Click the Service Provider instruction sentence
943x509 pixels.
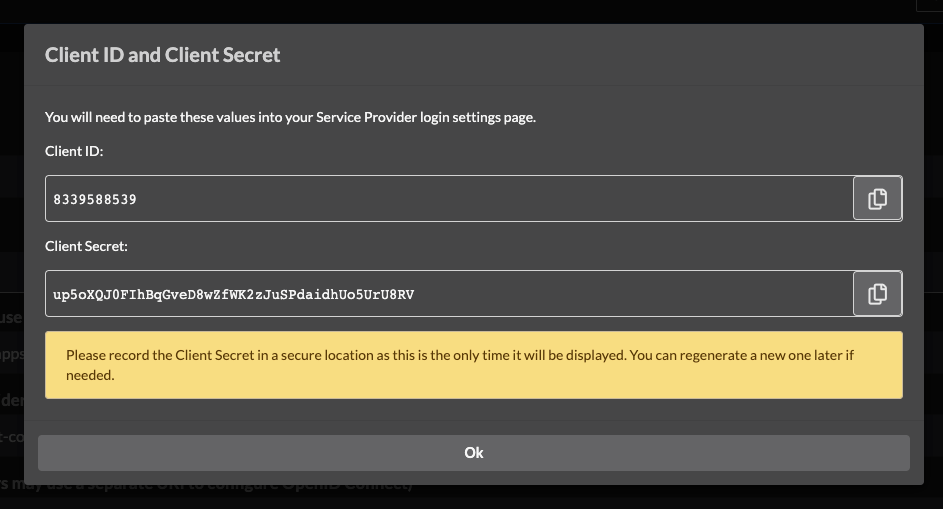click(290, 117)
